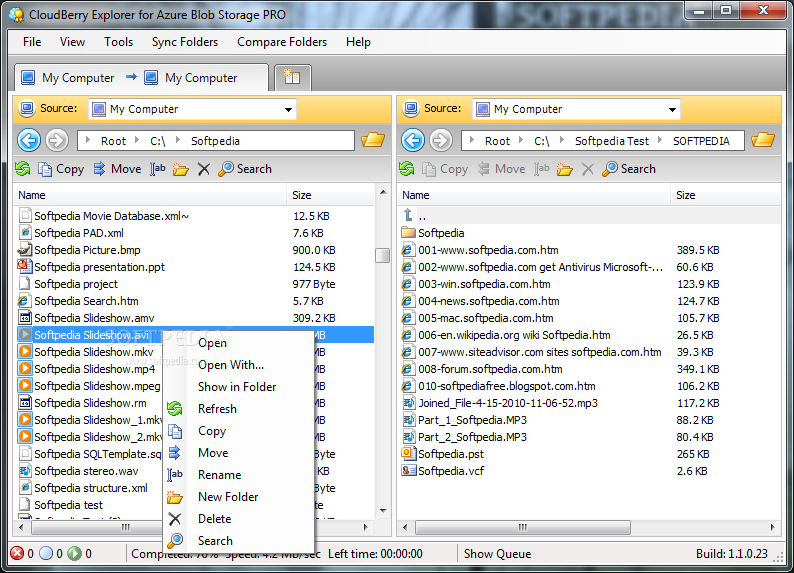Expand the Softpedia breadcrumb arrow in left path
794x573 pixels.
[177, 140]
